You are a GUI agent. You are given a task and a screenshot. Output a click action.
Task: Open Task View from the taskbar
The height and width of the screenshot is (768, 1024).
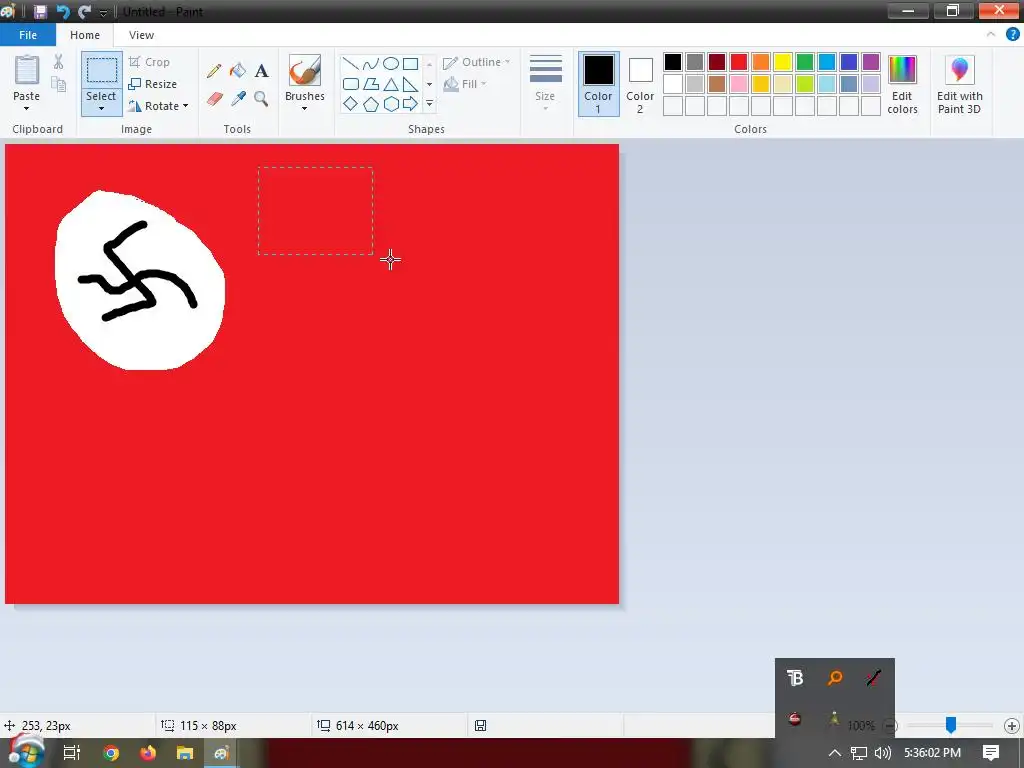click(x=72, y=753)
